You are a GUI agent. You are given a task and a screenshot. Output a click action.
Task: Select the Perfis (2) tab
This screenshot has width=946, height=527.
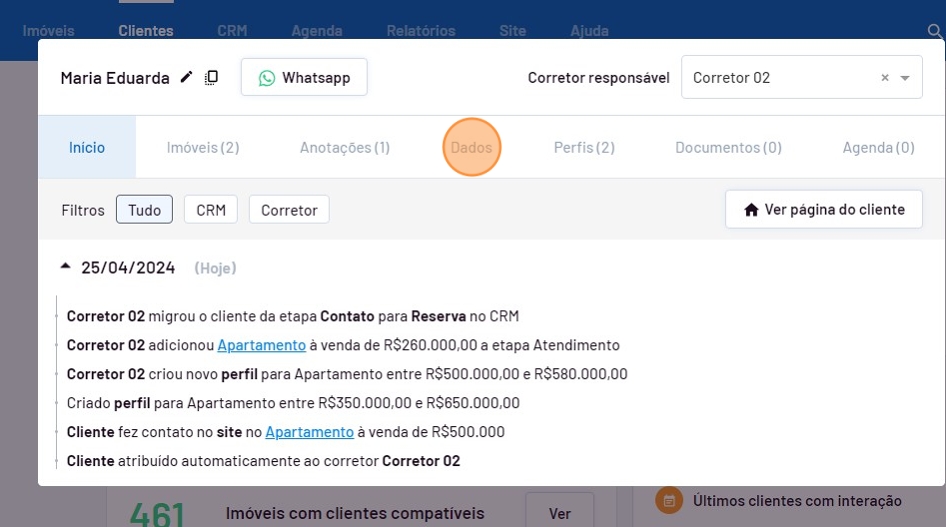tap(584, 148)
